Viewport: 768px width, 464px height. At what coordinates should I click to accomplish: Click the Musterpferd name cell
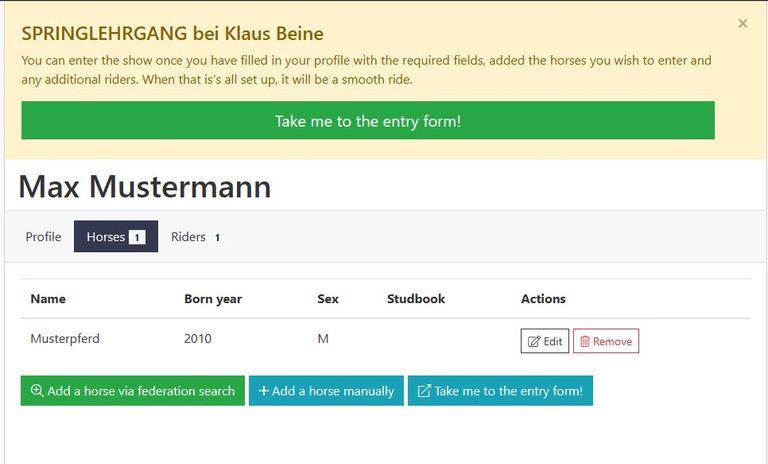65,339
